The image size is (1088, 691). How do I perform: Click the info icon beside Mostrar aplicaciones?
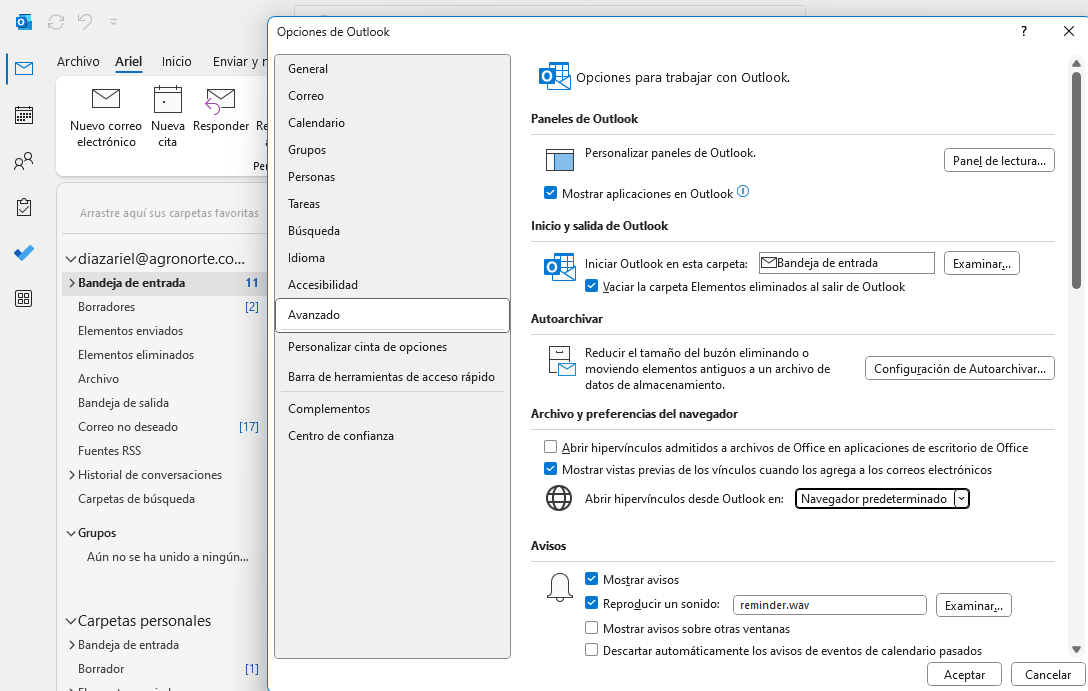742,191
